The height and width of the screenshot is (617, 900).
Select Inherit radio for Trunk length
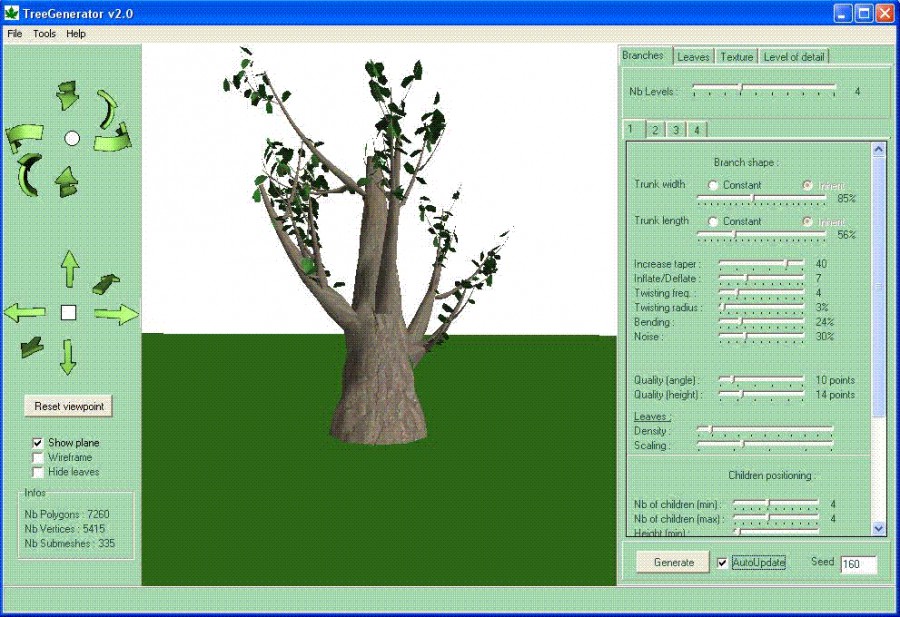(808, 222)
